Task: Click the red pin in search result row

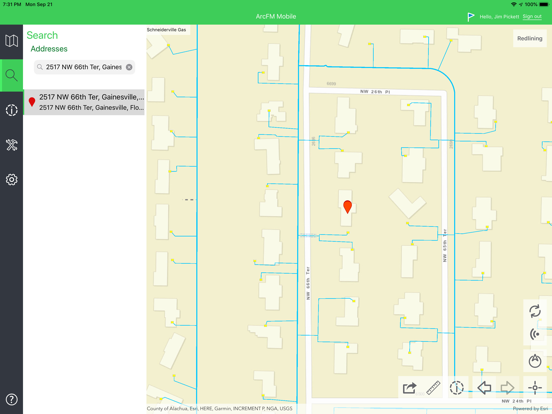Action: pos(32,102)
